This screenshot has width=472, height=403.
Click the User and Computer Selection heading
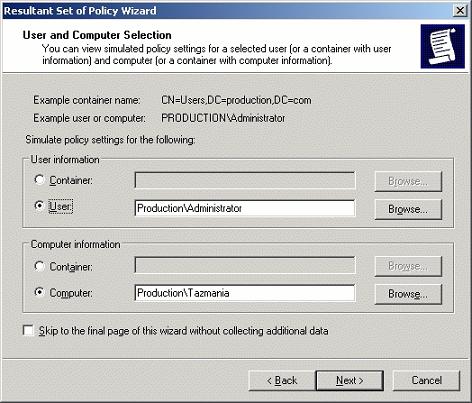pos(97,35)
